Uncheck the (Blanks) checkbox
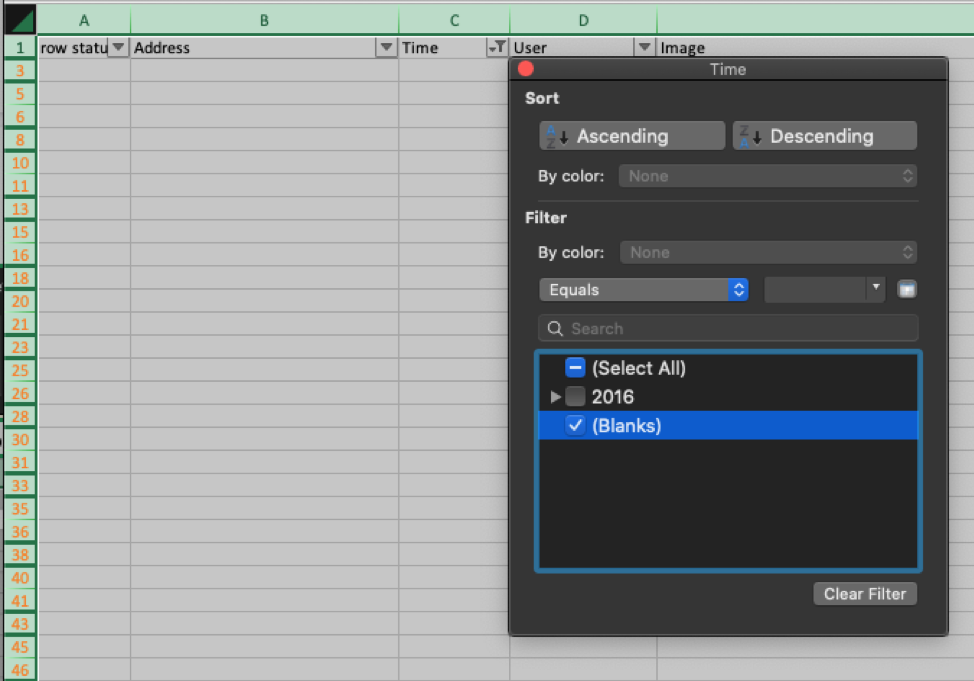 [x=575, y=425]
